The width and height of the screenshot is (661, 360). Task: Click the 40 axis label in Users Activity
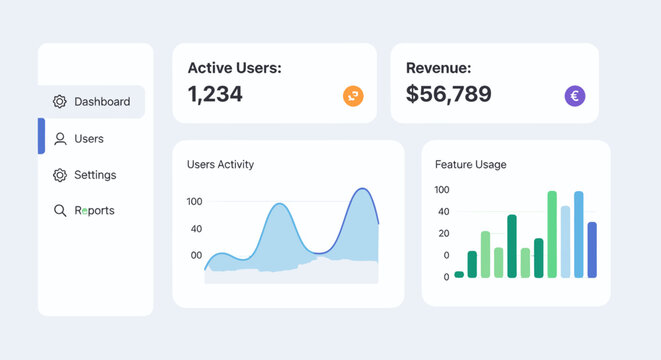pos(196,229)
